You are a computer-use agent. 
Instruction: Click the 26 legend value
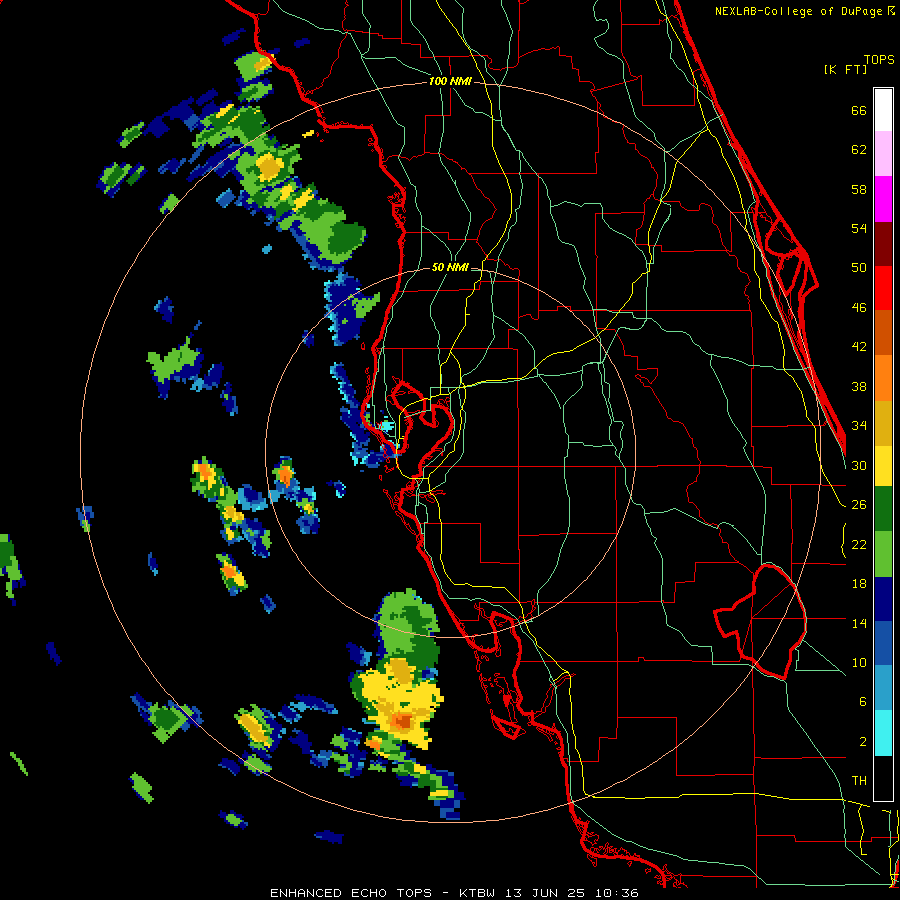pos(859,505)
